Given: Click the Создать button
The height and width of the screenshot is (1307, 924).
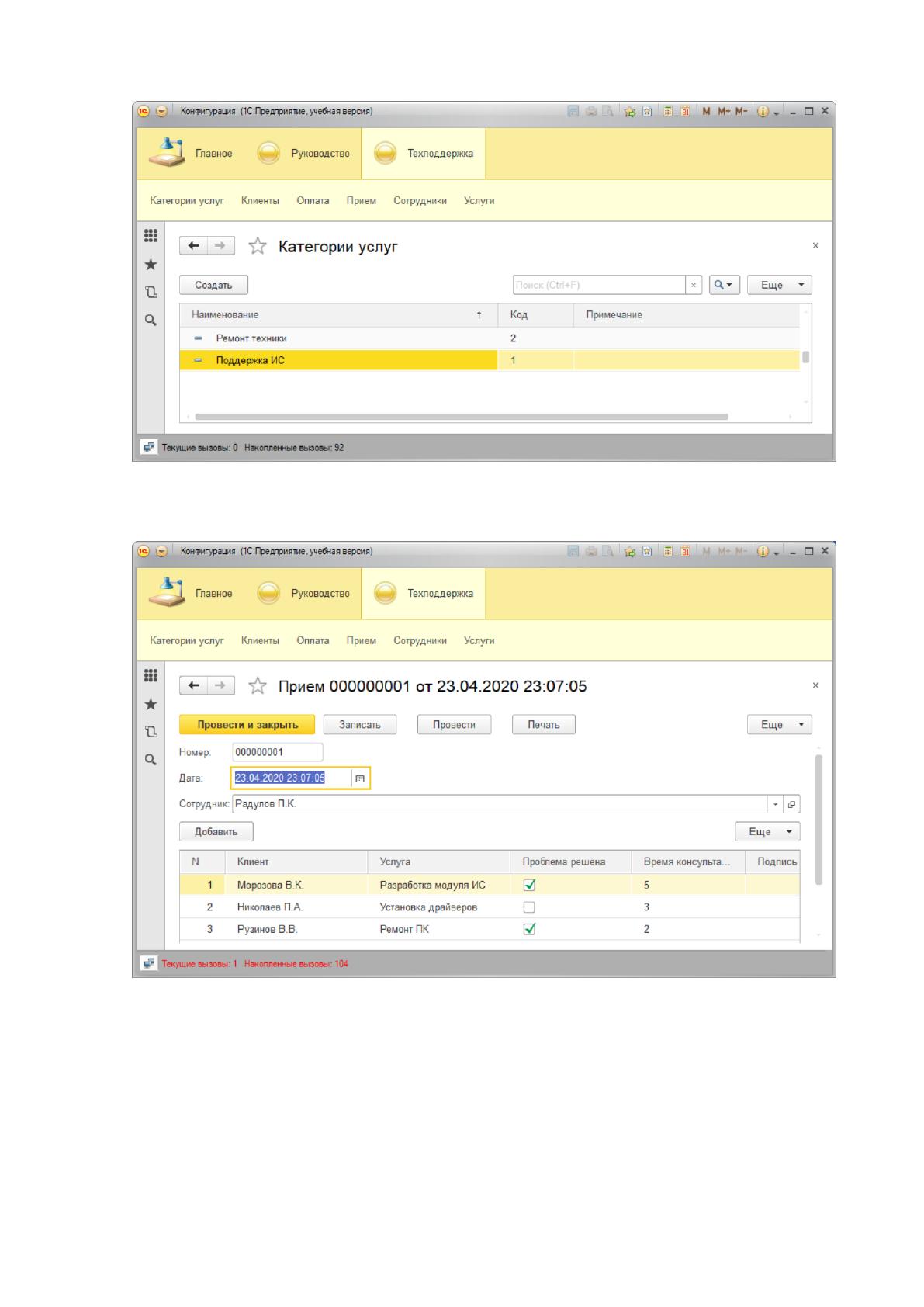Looking at the screenshot, I should 213,285.
